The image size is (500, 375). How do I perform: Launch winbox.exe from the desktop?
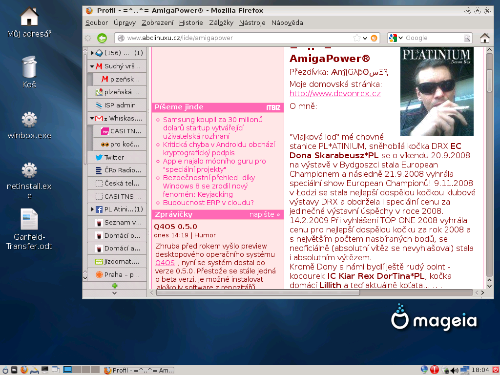click(x=29, y=125)
